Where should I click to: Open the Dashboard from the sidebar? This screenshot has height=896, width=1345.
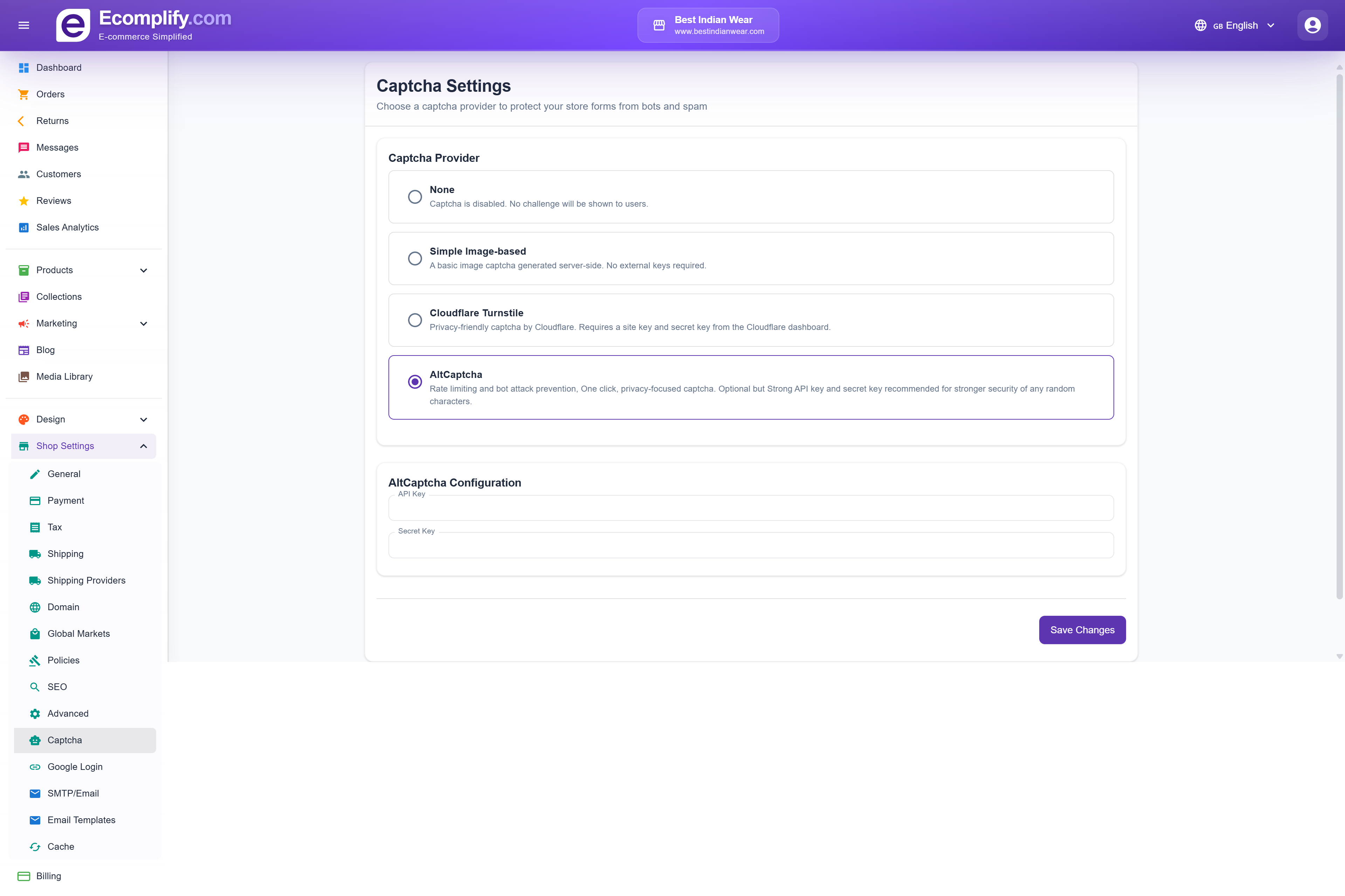tap(59, 68)
